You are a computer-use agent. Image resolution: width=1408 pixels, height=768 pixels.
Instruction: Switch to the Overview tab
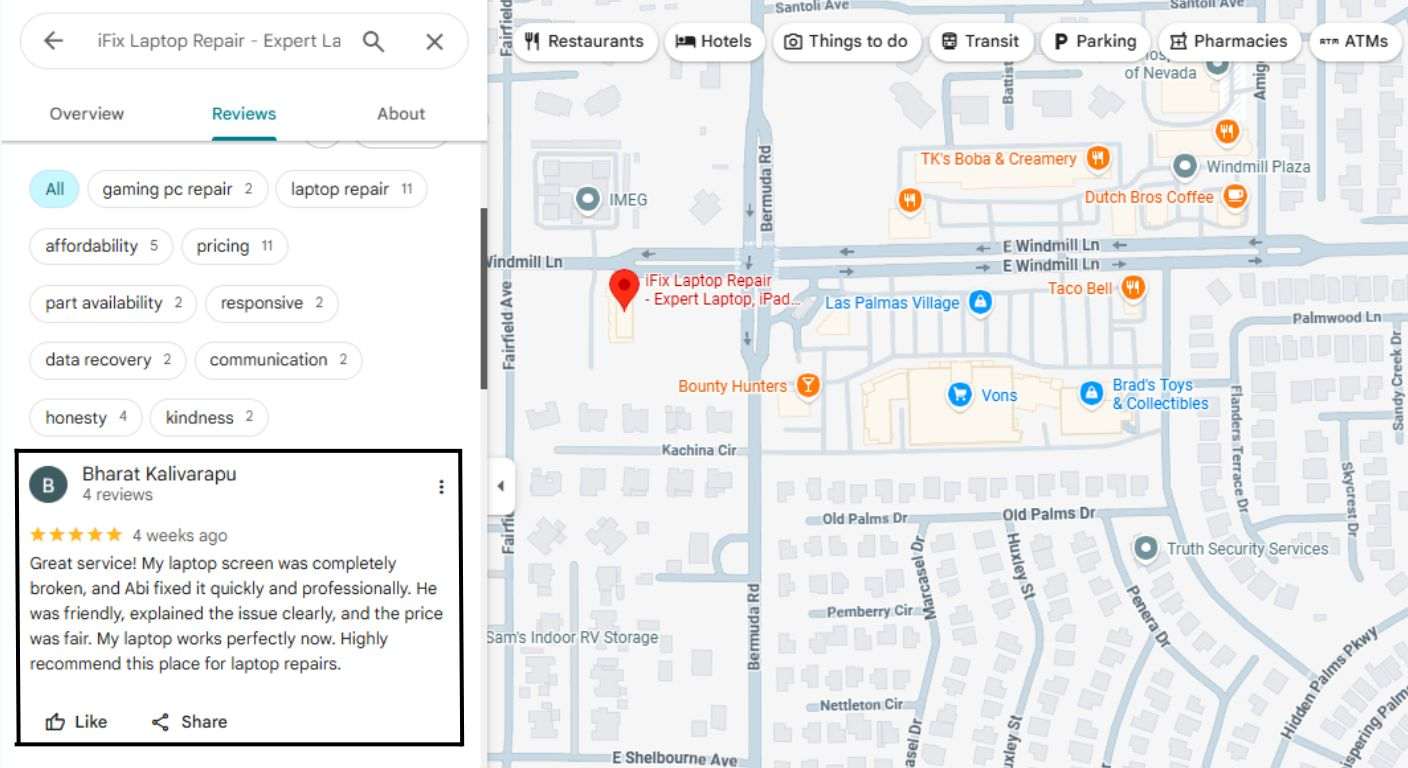tap(87, 114)
